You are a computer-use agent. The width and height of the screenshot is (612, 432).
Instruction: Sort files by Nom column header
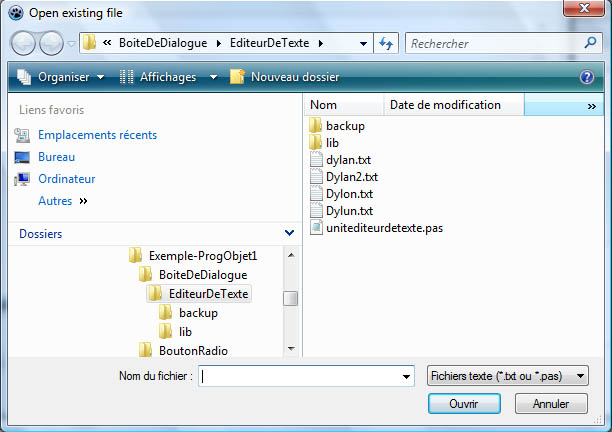tap(344, 105)
